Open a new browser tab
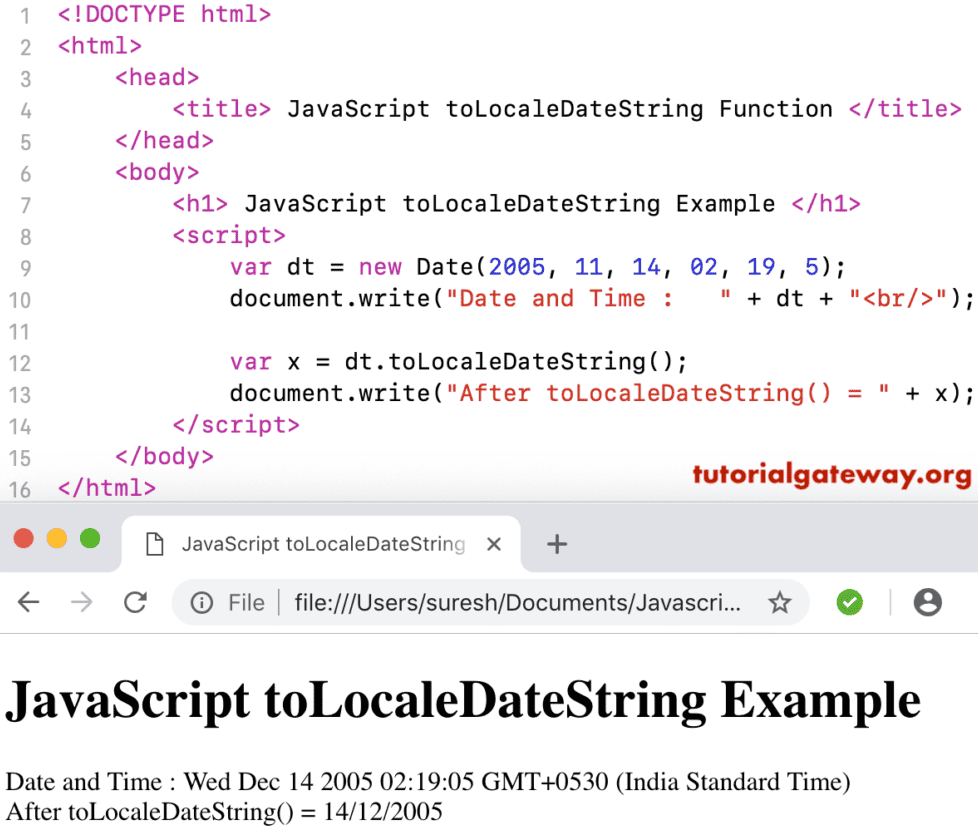The image size is (978, 830). point(557,543)
